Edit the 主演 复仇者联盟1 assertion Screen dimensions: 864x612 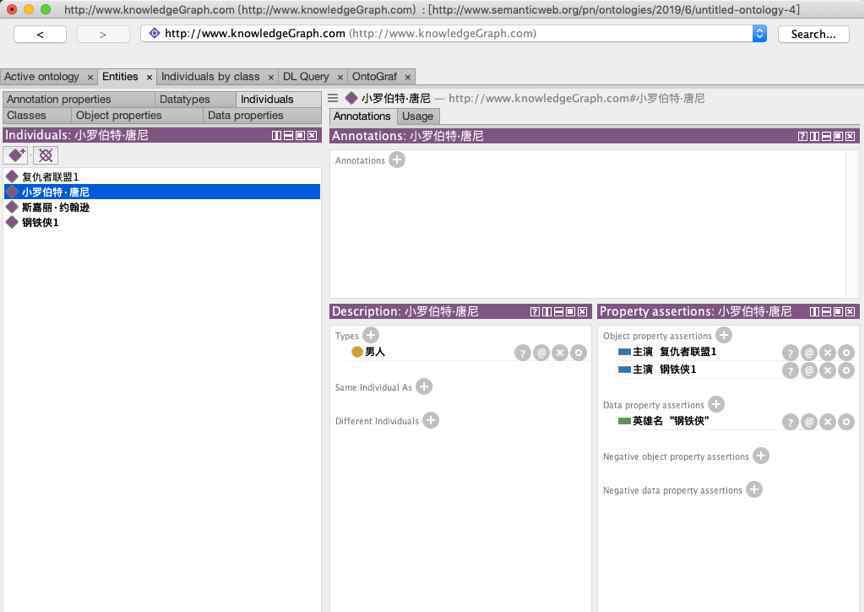point(846,353)
